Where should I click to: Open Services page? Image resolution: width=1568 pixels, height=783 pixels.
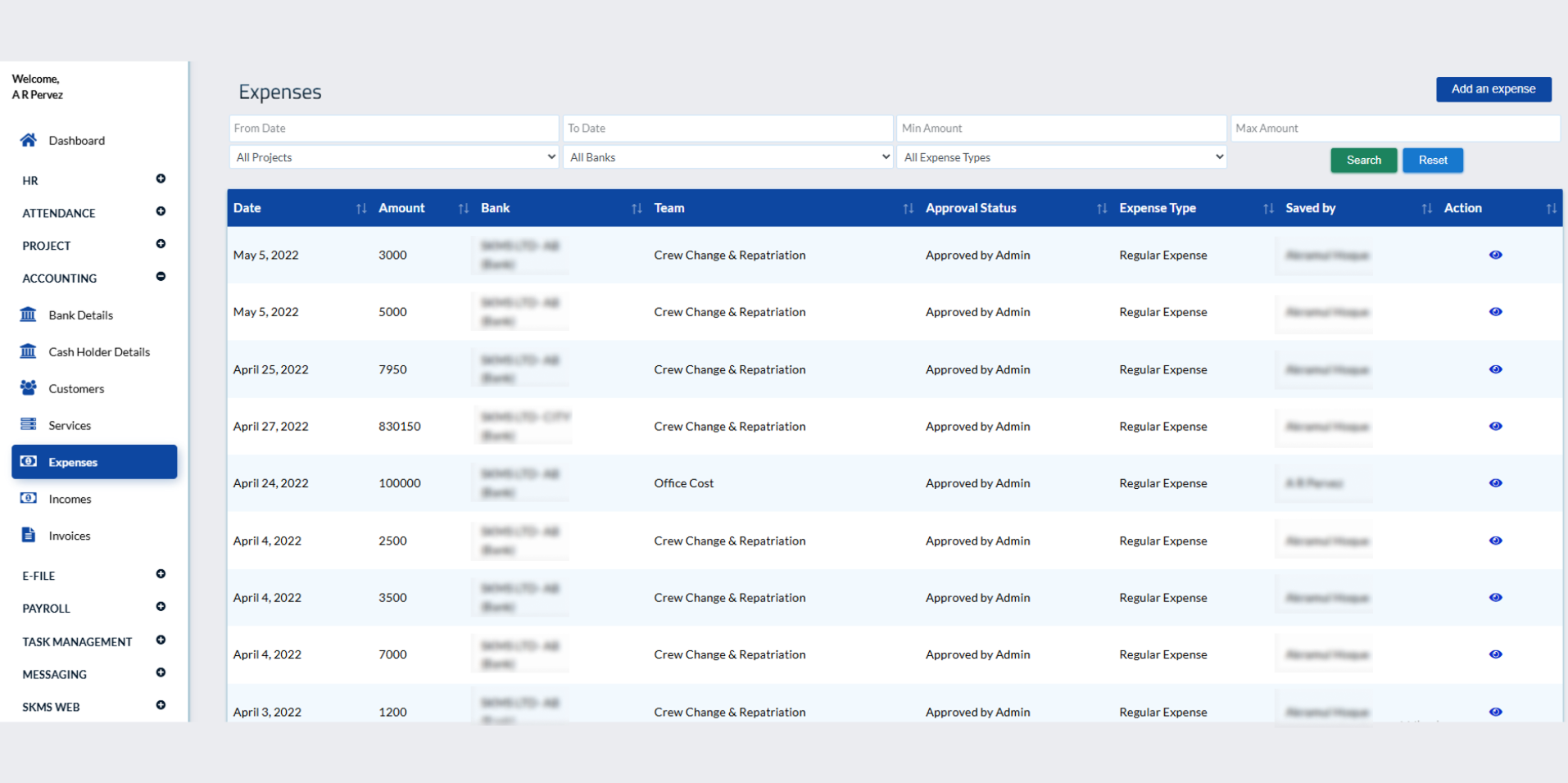coord(70,426)
